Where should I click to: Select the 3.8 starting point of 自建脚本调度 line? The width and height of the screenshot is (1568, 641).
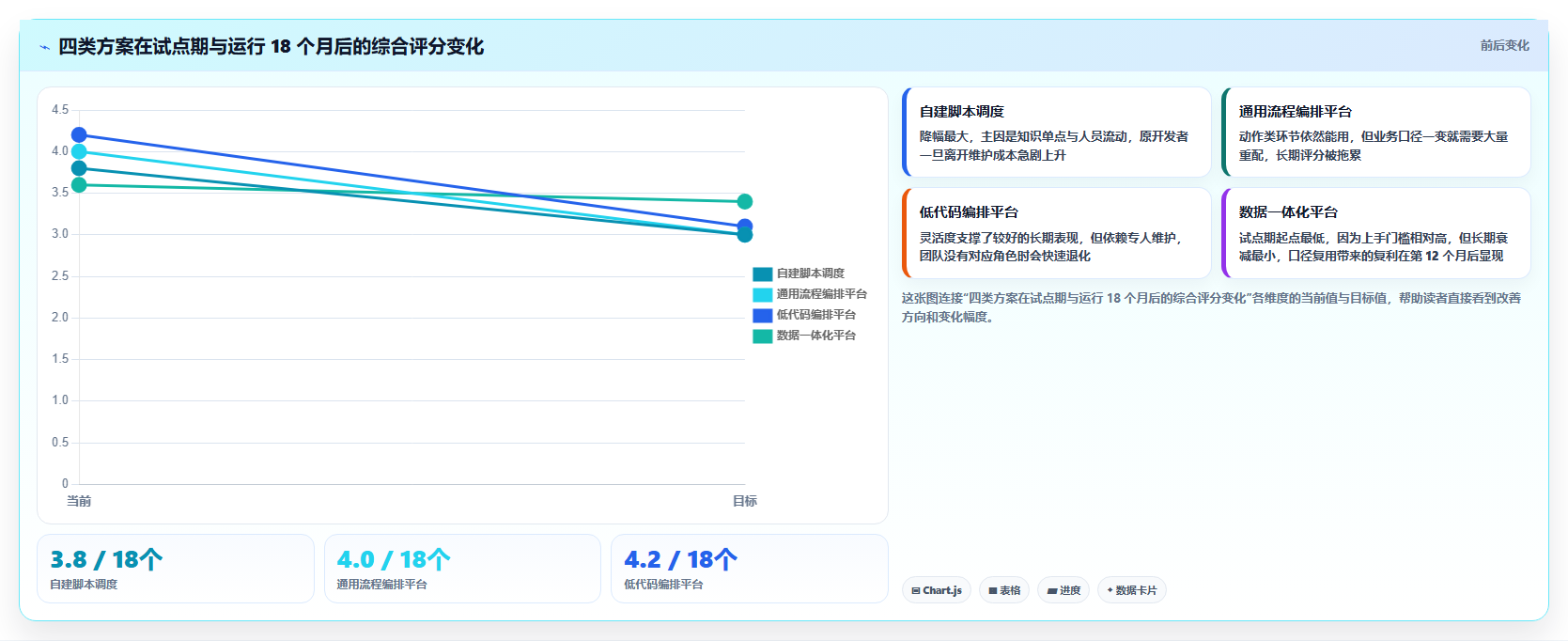(79, 168)
